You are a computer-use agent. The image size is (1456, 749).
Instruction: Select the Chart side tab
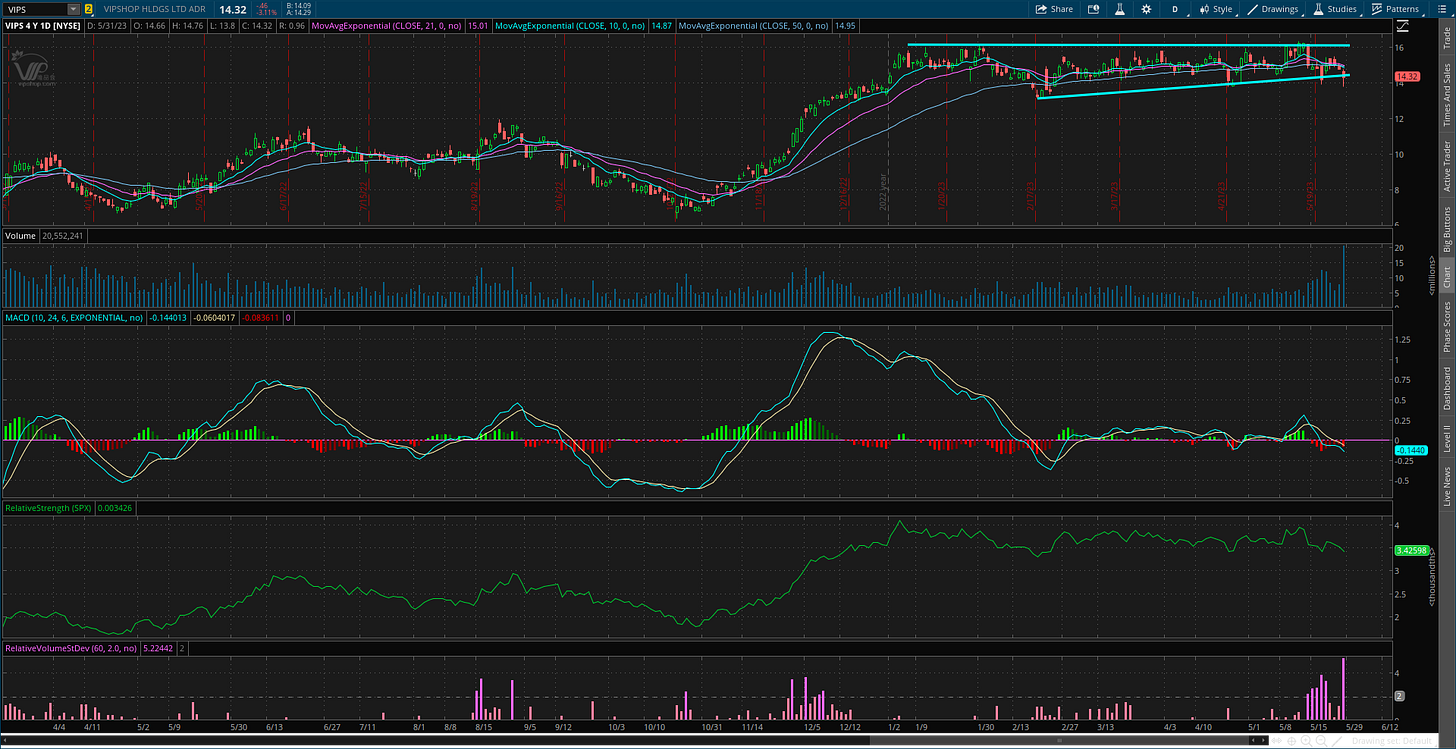point(1447,278)
